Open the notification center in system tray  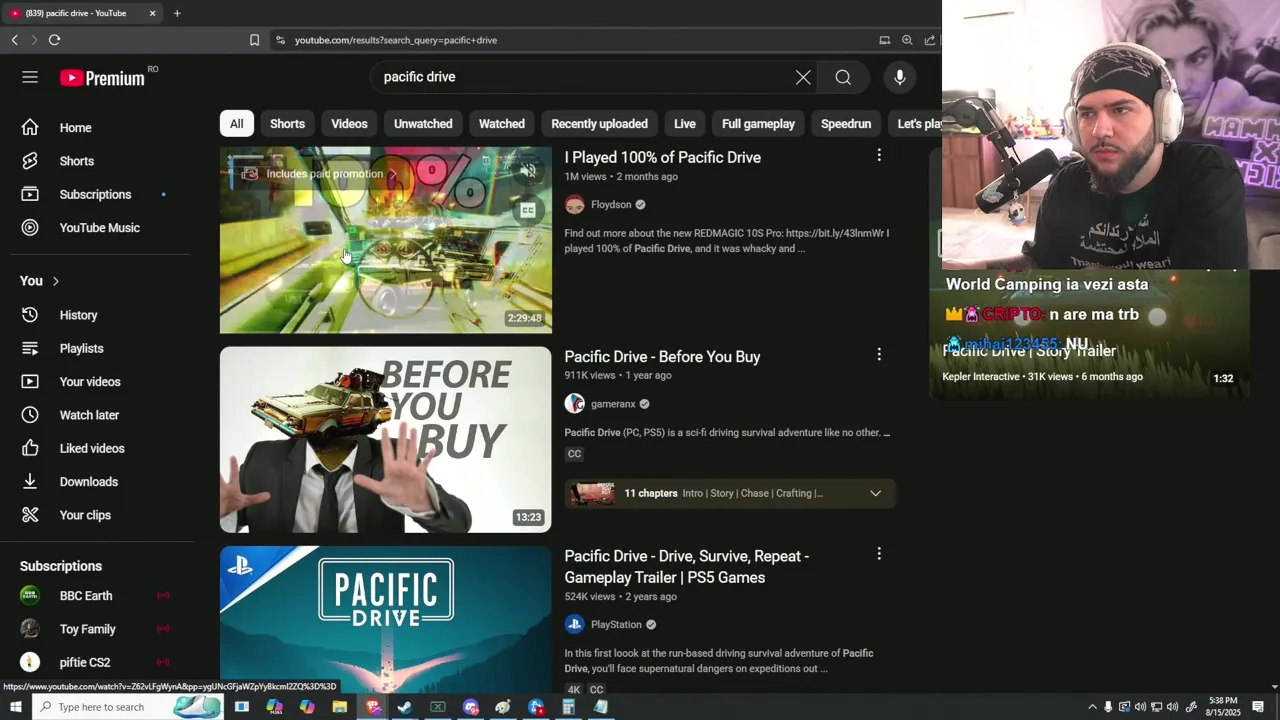1258,707
